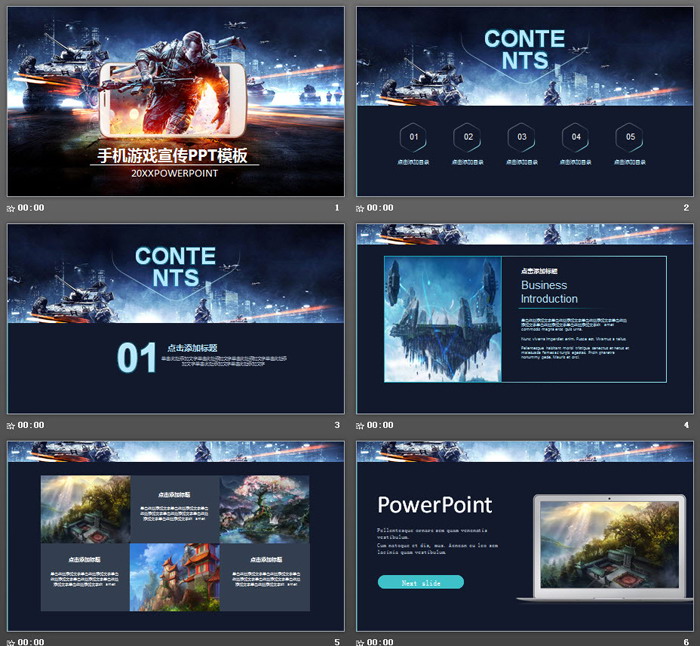Select slide 2 Contents thumbnail with hexagons

pos(525,101)
